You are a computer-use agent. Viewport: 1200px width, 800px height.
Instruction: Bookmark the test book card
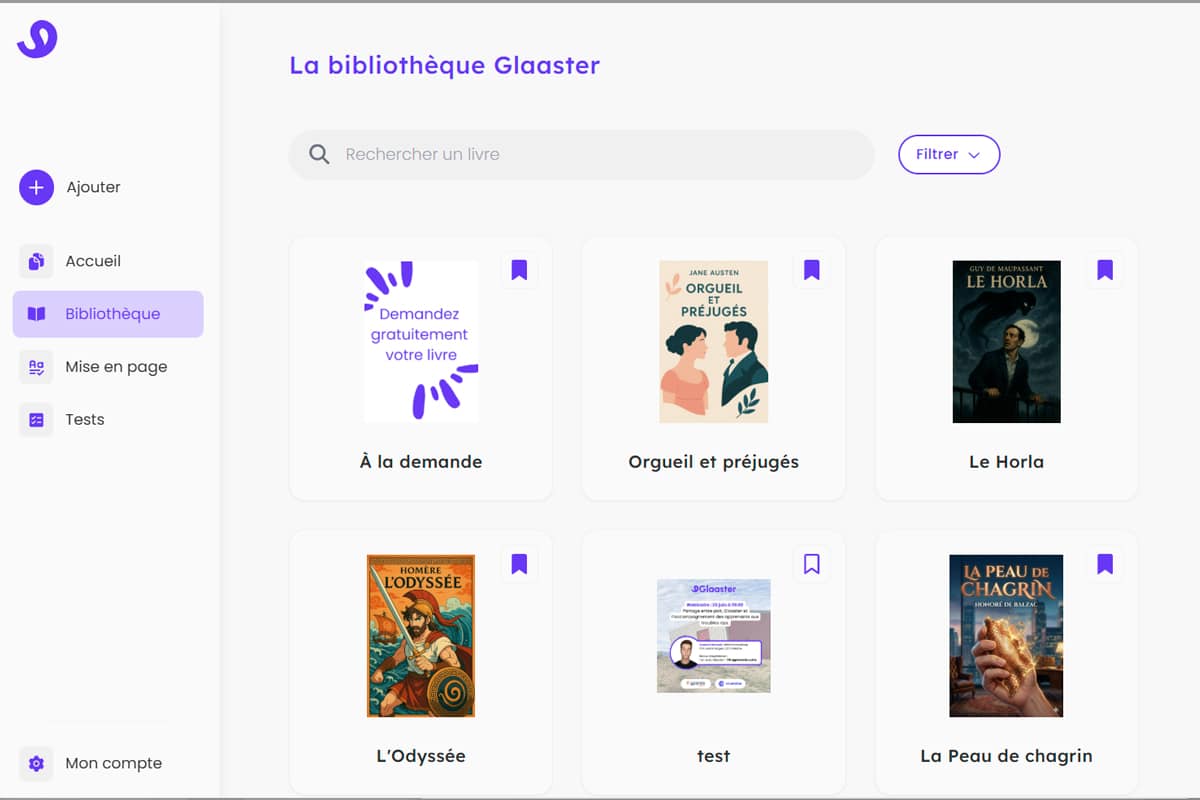[x=812, y=564]
